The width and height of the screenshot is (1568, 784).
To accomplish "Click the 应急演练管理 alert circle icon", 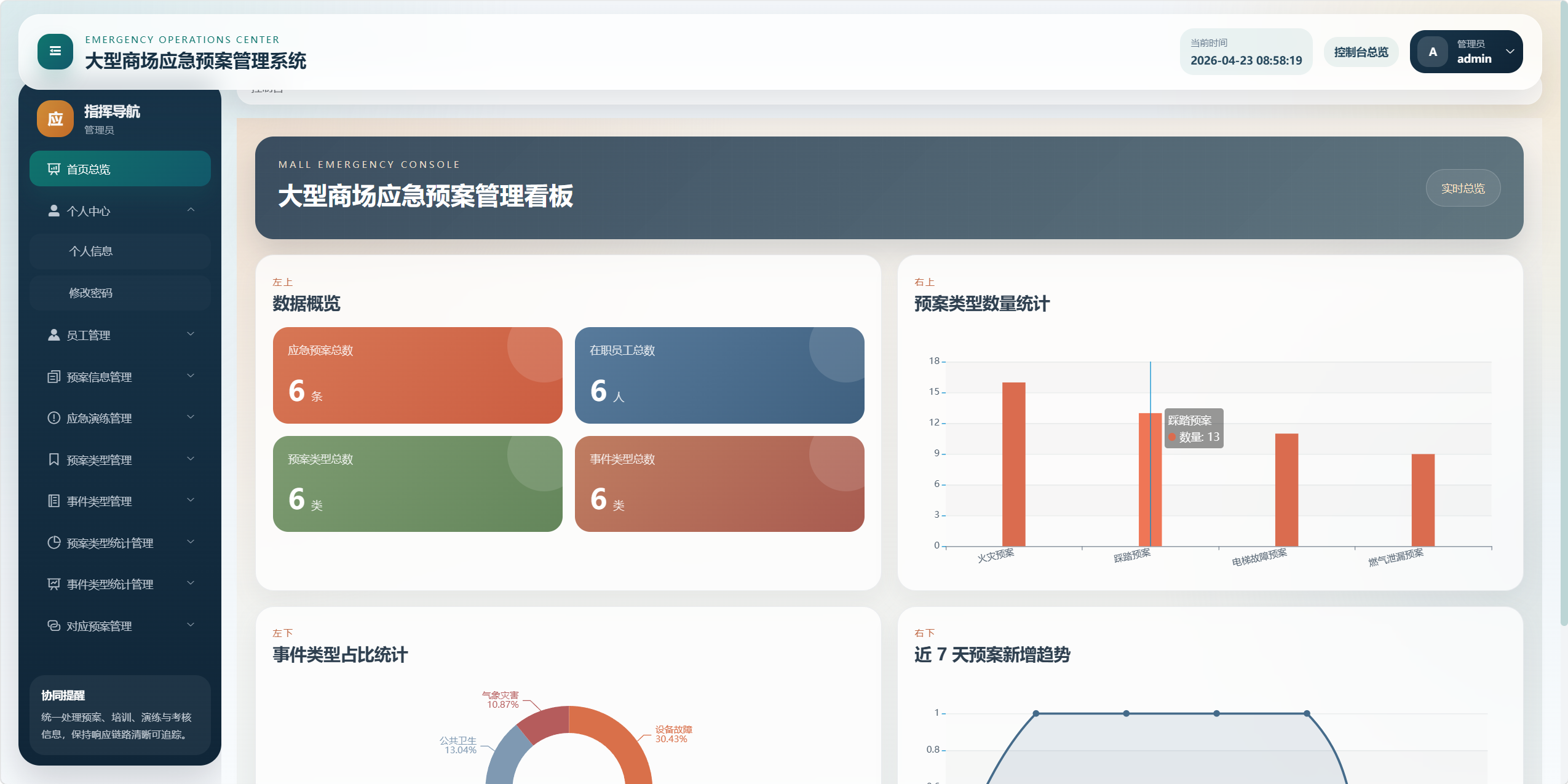I will click(54, 418).
